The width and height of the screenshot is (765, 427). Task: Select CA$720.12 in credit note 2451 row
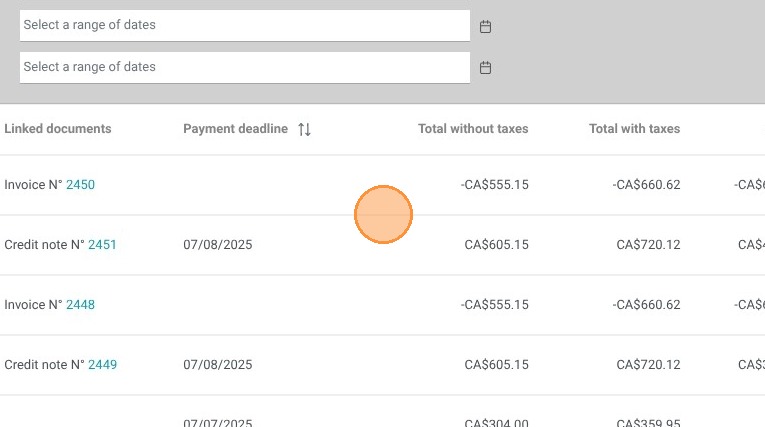[648, 244]
